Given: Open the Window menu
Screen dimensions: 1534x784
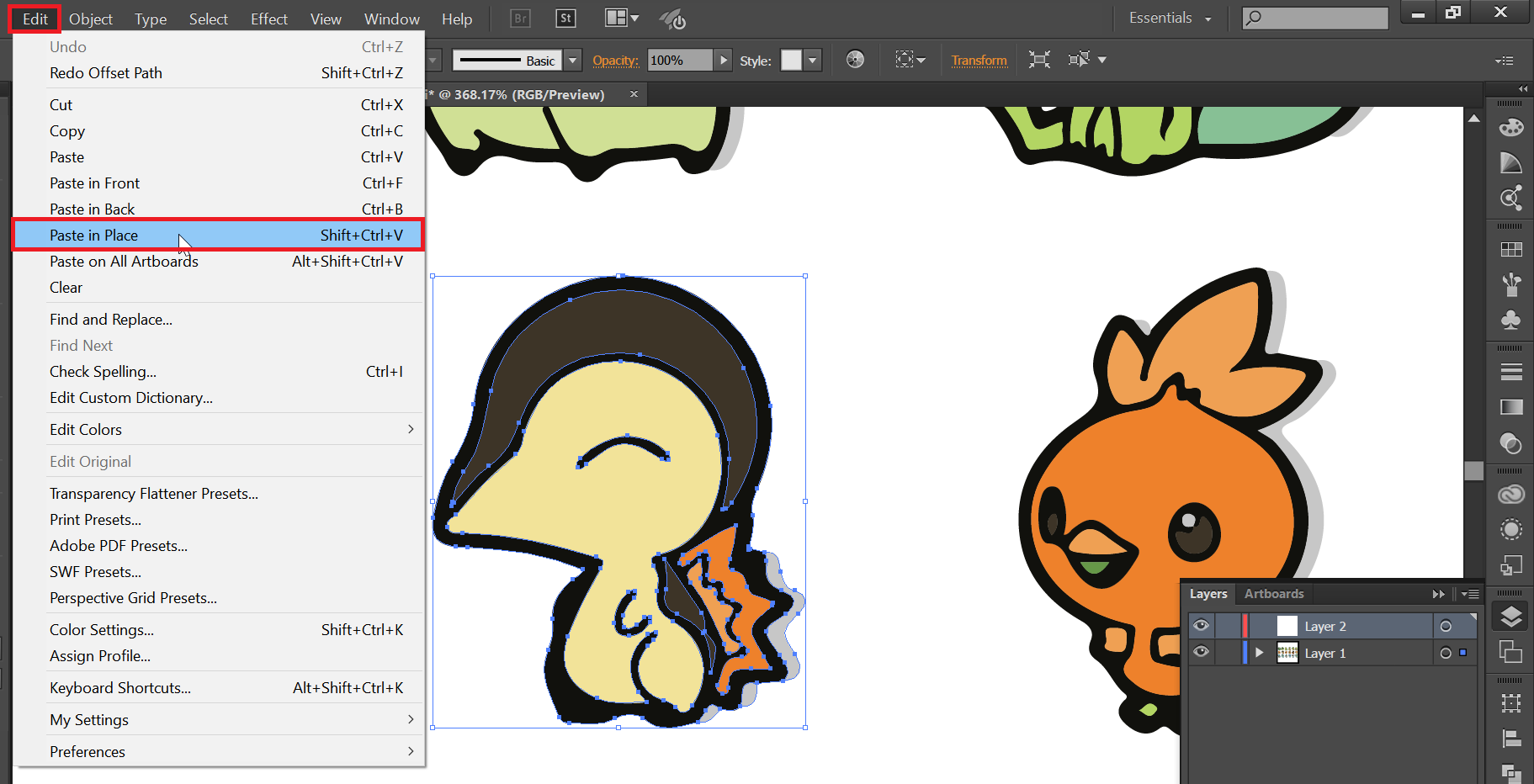Looking at the screenshot, I should [392, 19].
